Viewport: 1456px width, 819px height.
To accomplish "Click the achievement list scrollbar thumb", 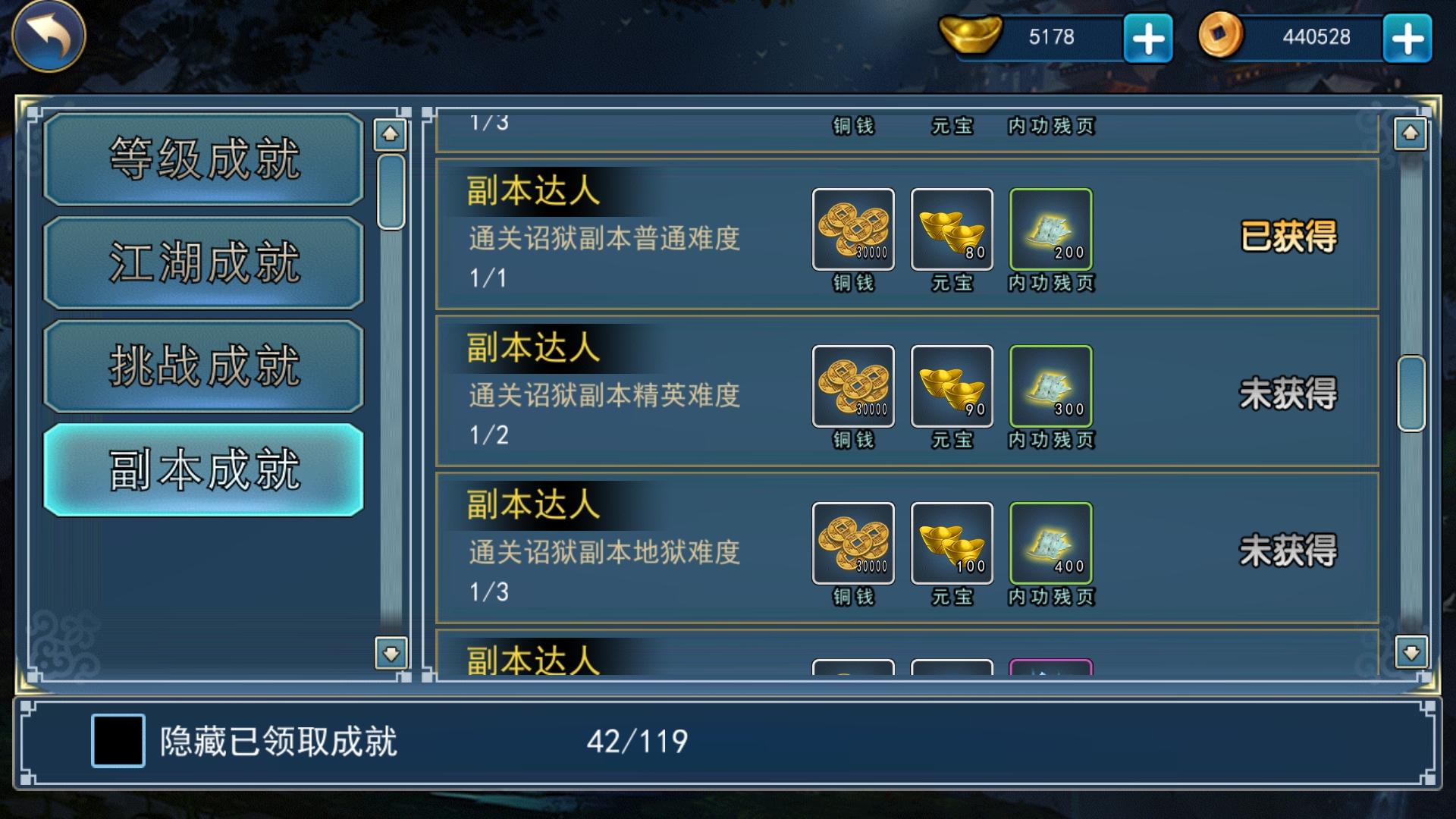I will pyautogui.click(x=1411, y=393).
